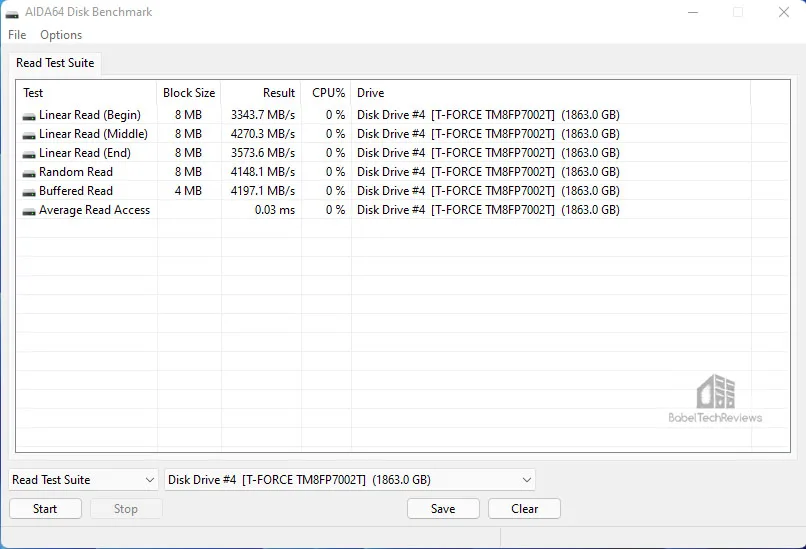806x549 pixels.
Task: Click the 0.03 ms access time value
Action: [275, 210]
